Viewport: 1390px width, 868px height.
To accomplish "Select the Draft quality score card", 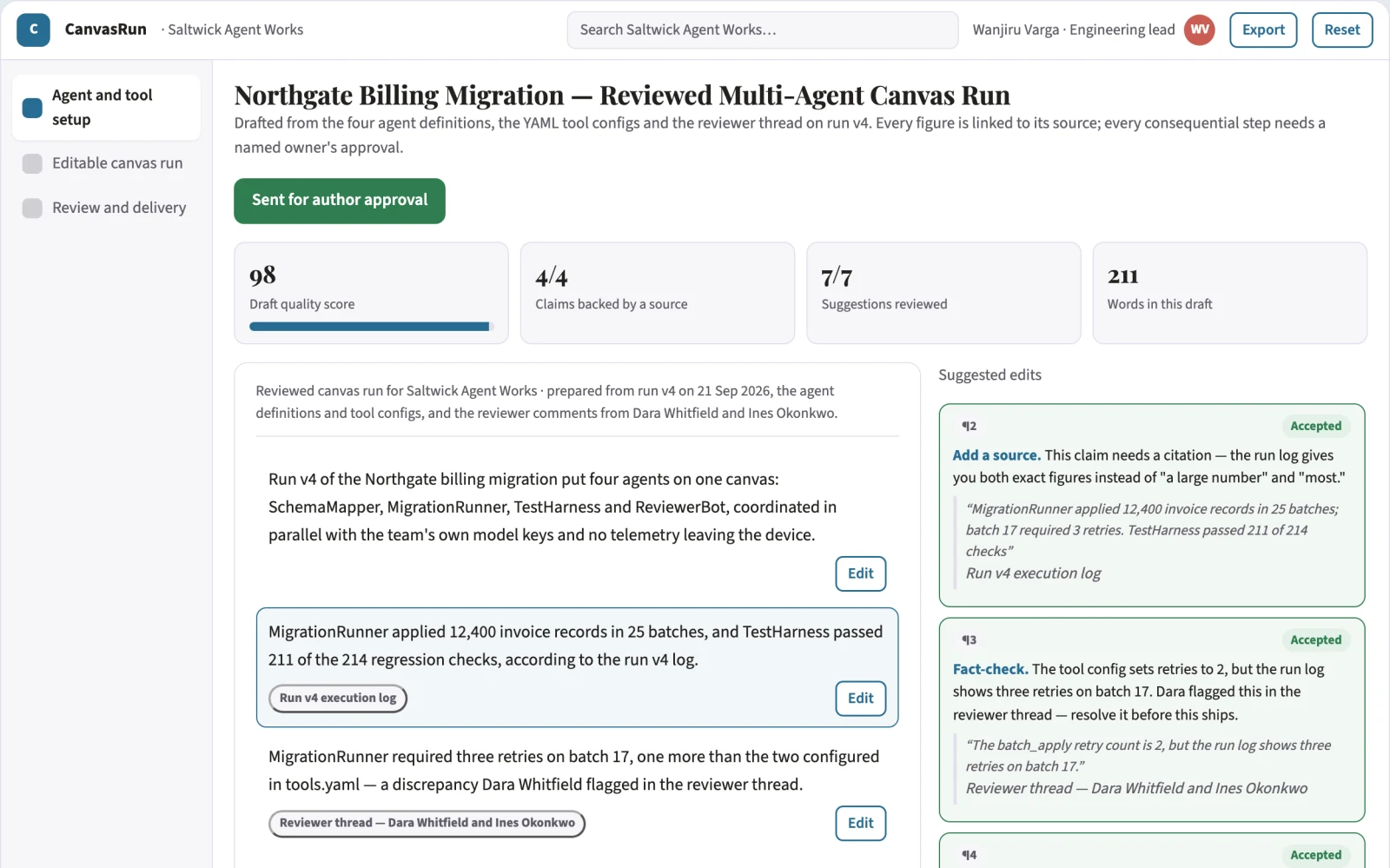I will (371, 293).
